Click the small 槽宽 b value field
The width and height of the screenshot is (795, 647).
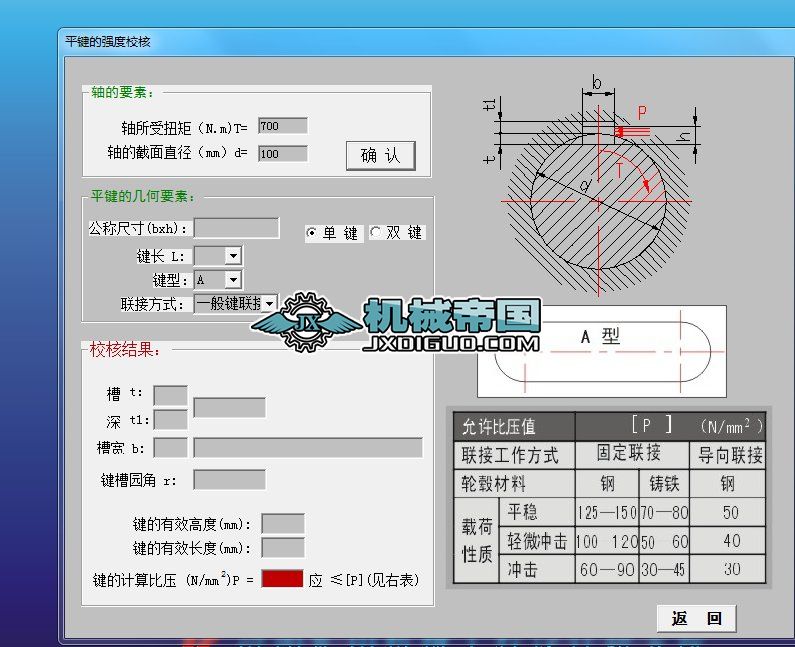coord(170,448)
